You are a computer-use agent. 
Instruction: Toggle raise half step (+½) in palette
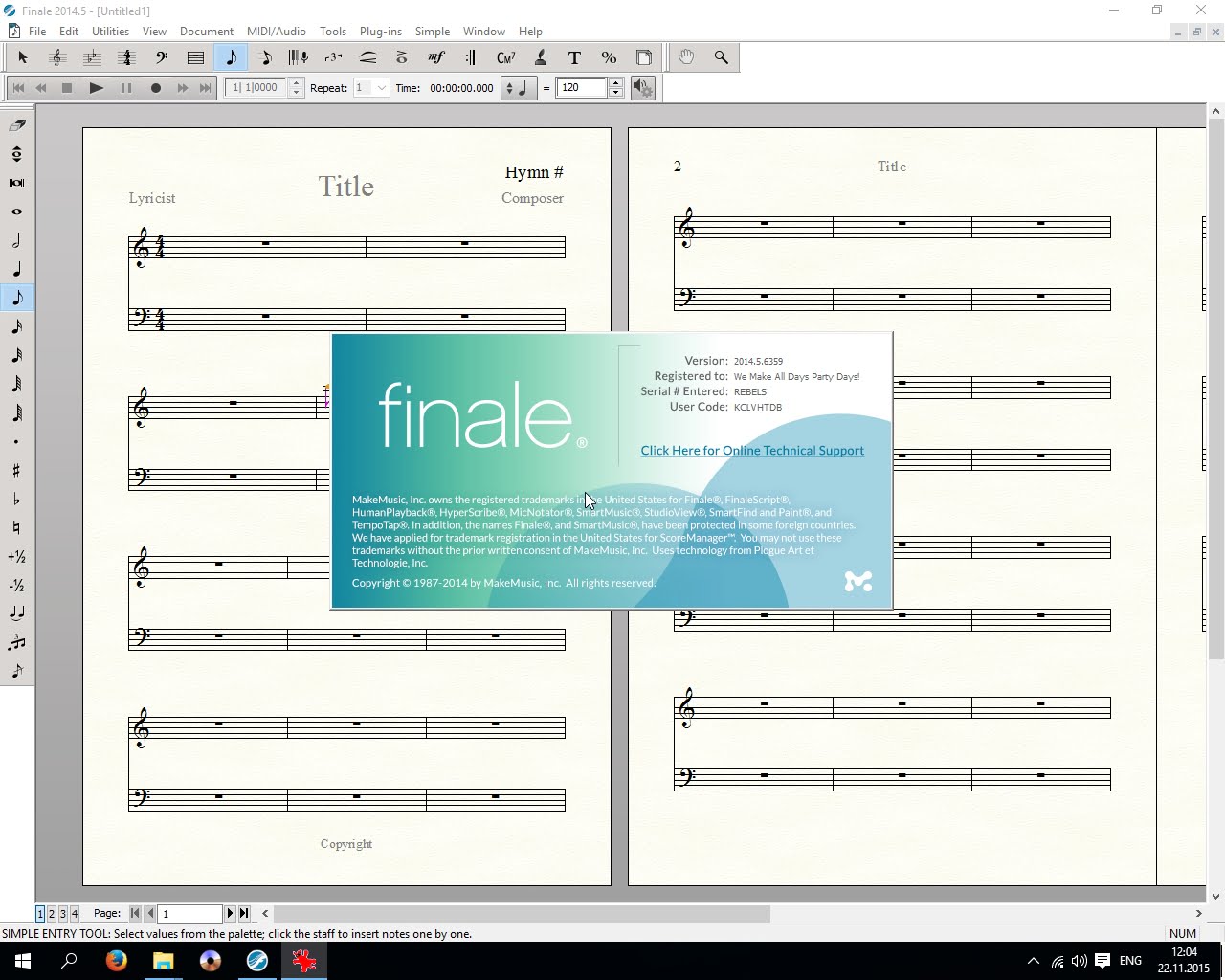click(x=16, y=556)
